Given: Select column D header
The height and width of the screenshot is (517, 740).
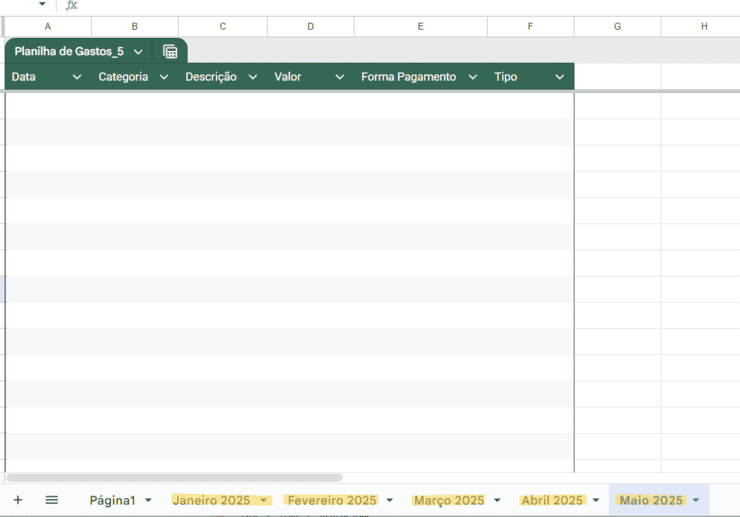Looking at the screenshot, I should click(x=311, y=26).
